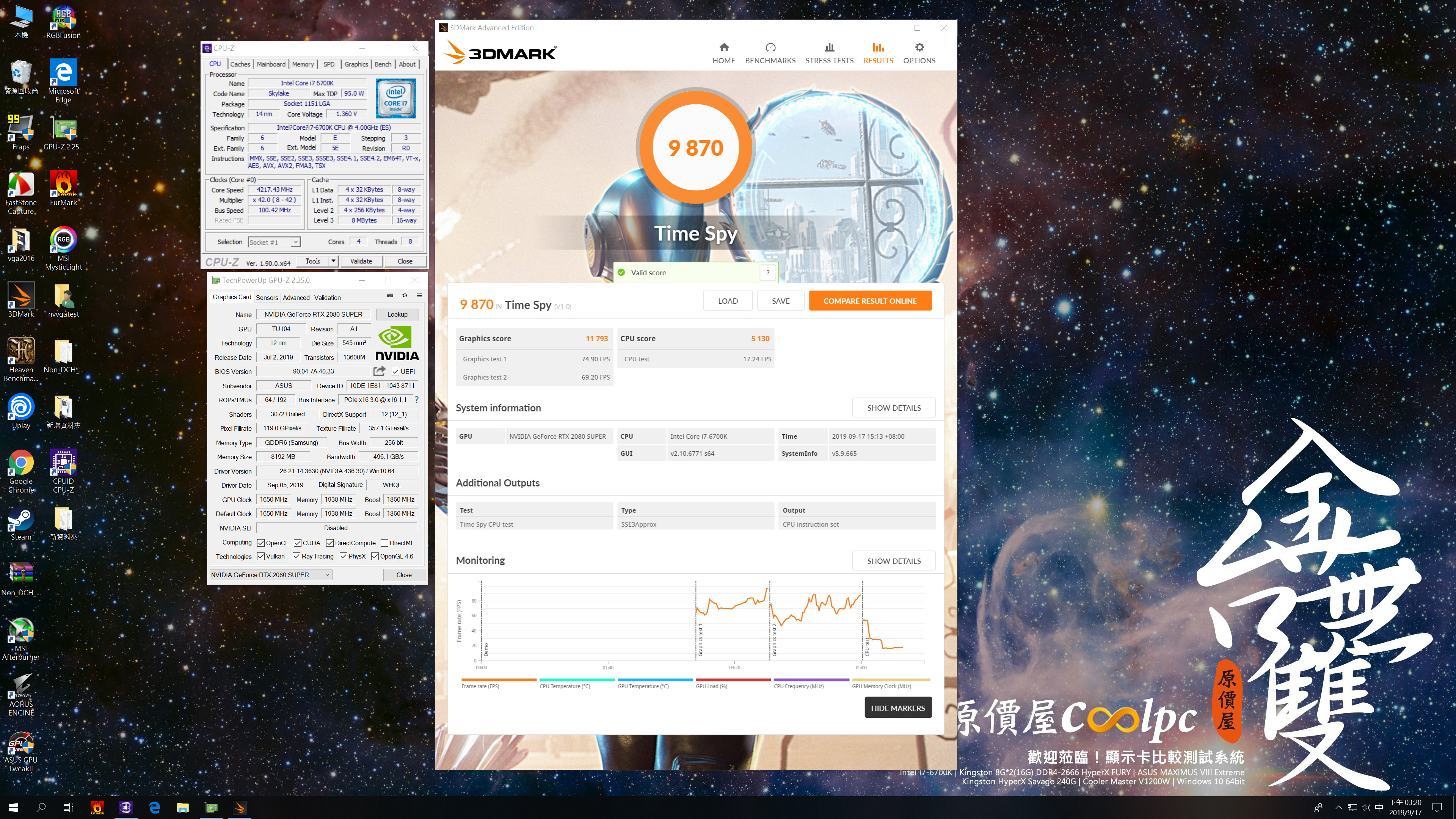This screenshot has height=819, width=1456.
Task: Toggle UEFI checkbox in GPU-Z
Action: coord(395,372)
